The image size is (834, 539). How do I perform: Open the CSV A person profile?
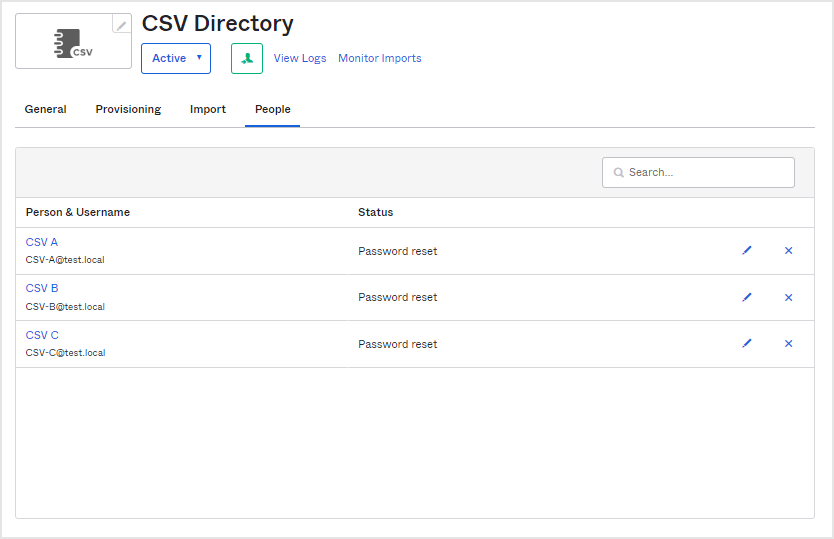42,242
